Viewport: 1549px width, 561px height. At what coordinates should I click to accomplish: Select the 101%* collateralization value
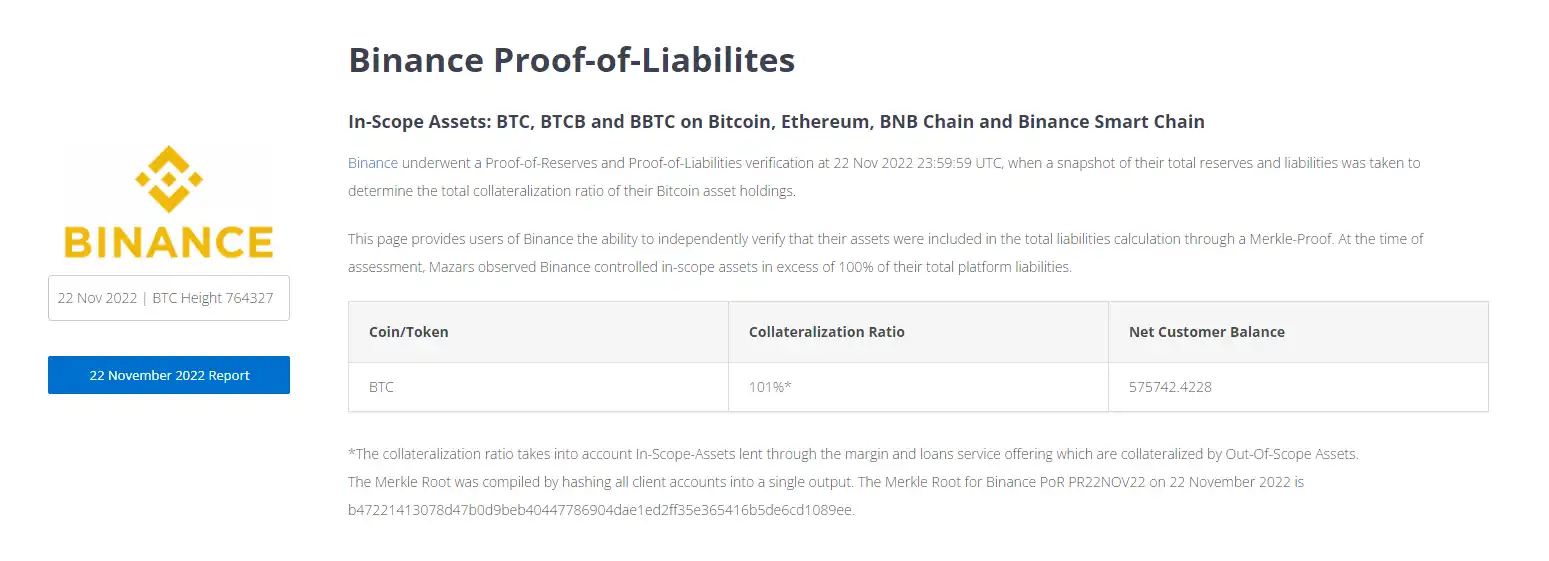pyautogui.click(x=770, y=386)
